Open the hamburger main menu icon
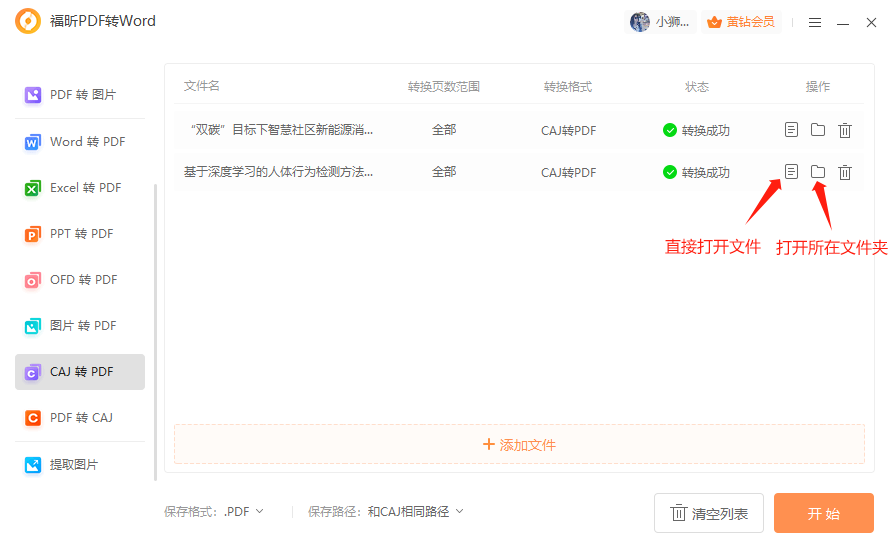 point(815,23)
